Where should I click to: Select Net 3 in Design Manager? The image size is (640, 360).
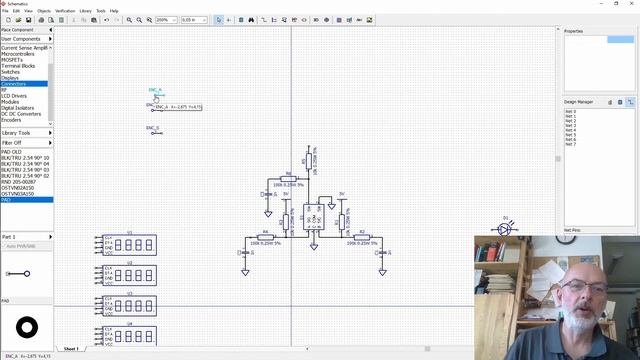tap(571, 126)
